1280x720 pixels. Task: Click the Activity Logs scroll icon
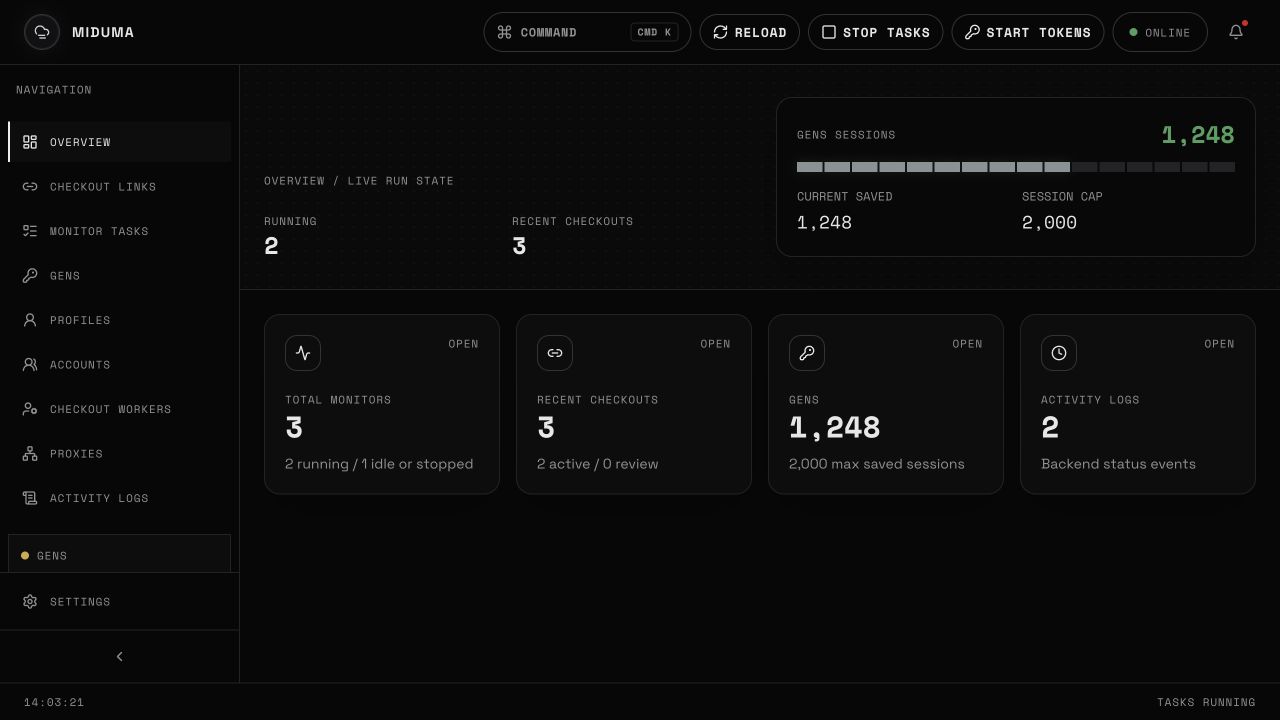pos(30,498)
